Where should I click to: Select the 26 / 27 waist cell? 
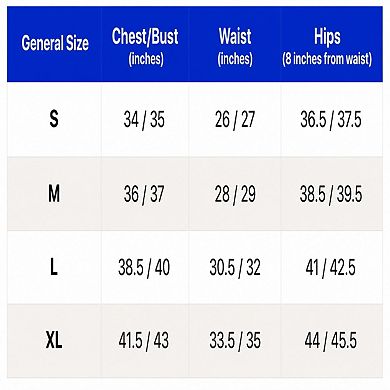[x=235, y=119]
